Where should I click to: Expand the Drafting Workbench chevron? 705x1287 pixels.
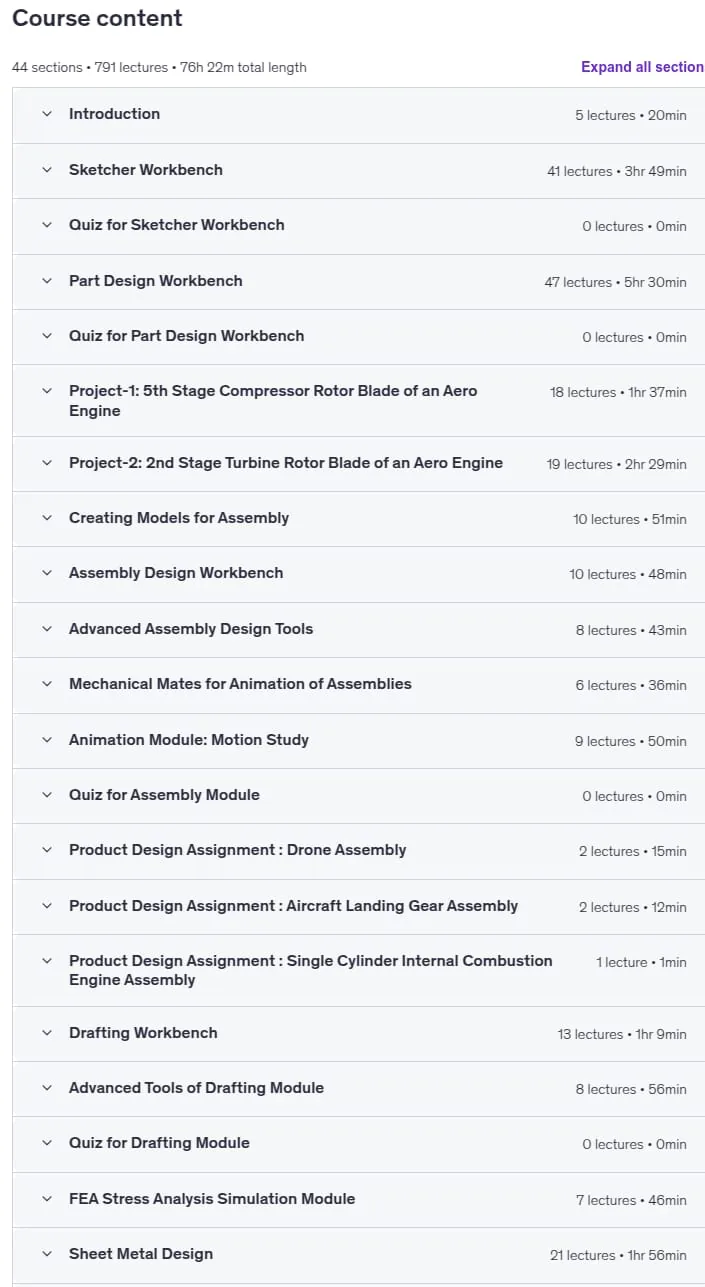coord(46,1033)
